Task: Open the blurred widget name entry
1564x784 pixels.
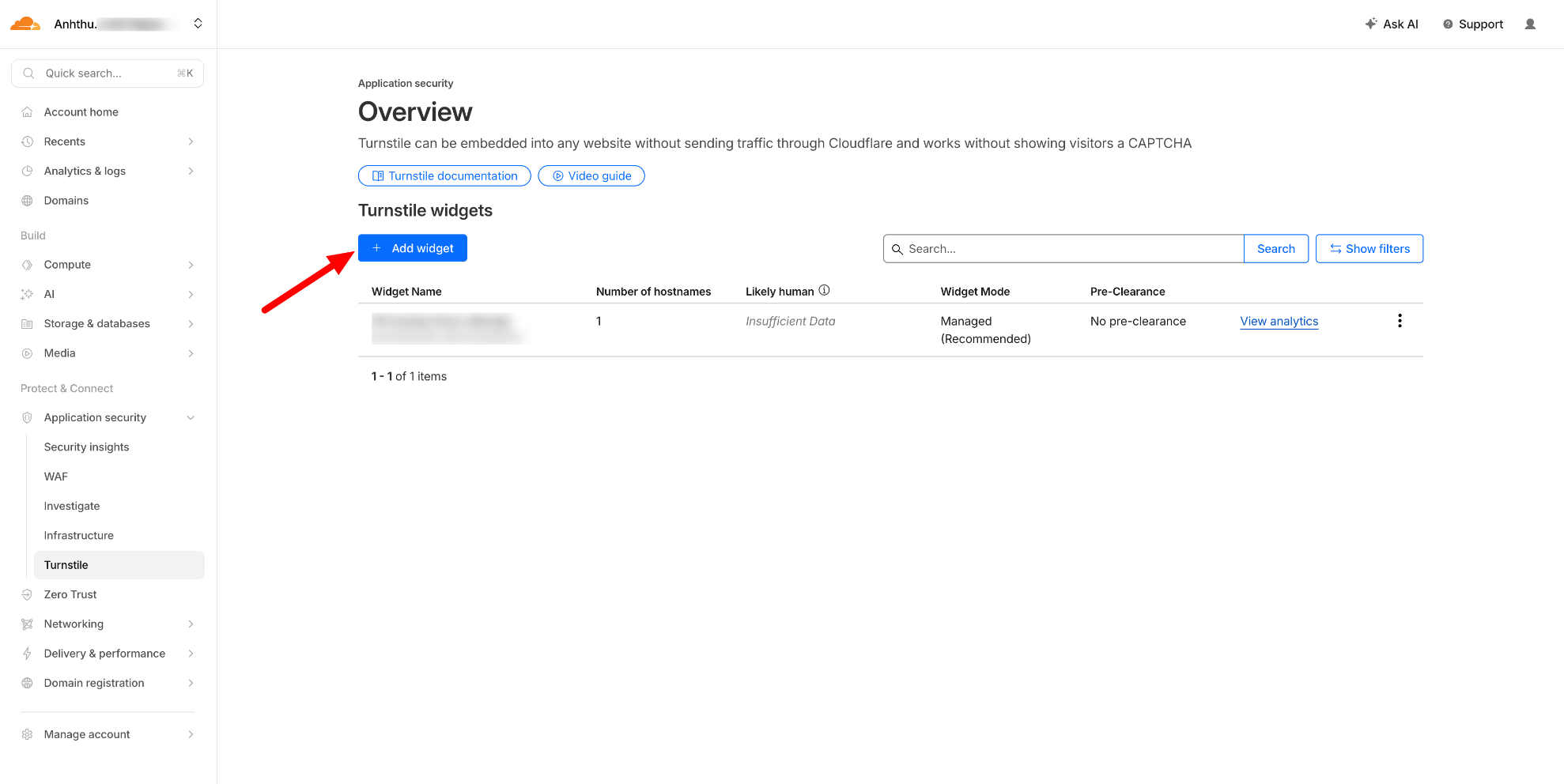Action: (x=448, y=328)
